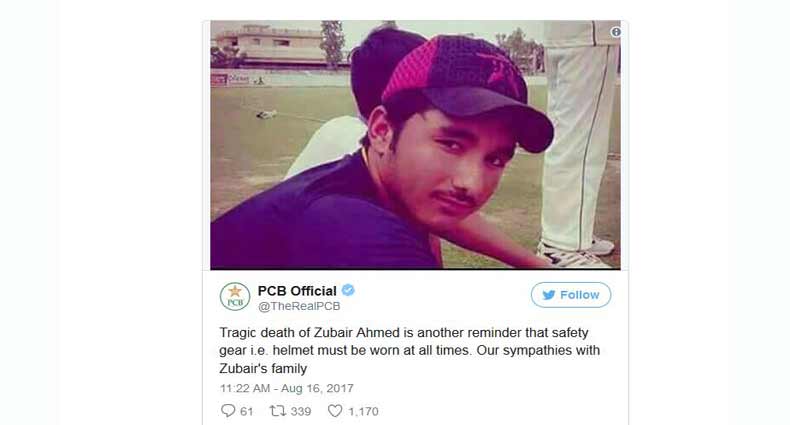Click the info icon on the photo corner
790x425 pixels.
pos(616,32)
